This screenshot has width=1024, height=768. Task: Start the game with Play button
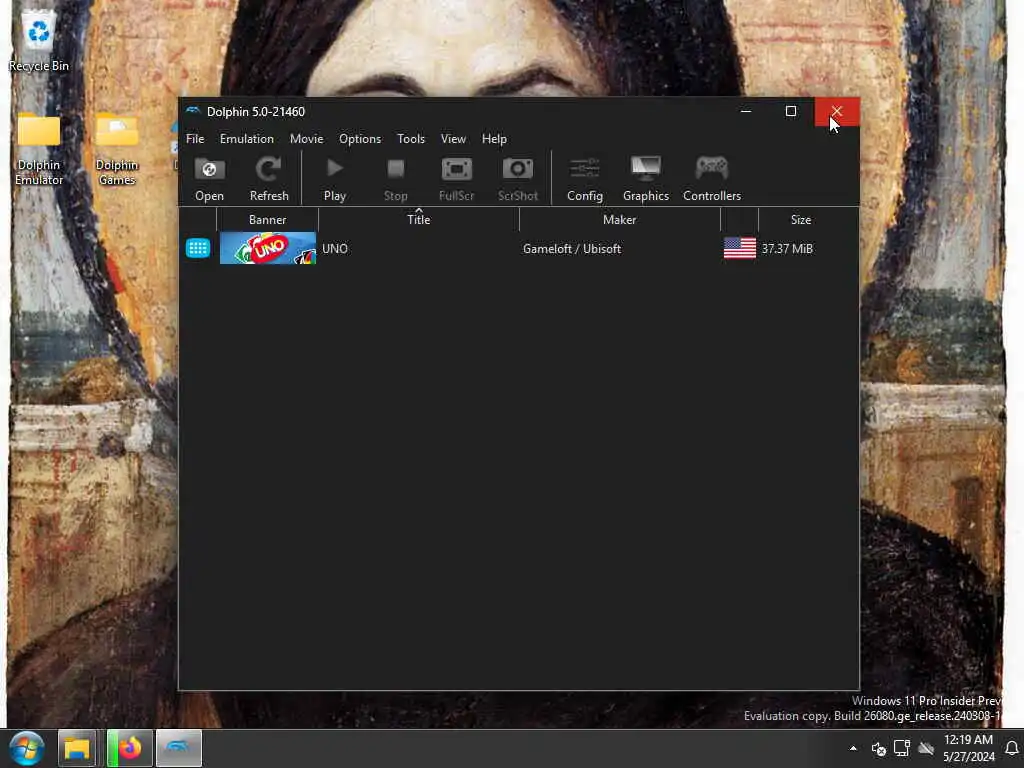[x=334, y=178]
